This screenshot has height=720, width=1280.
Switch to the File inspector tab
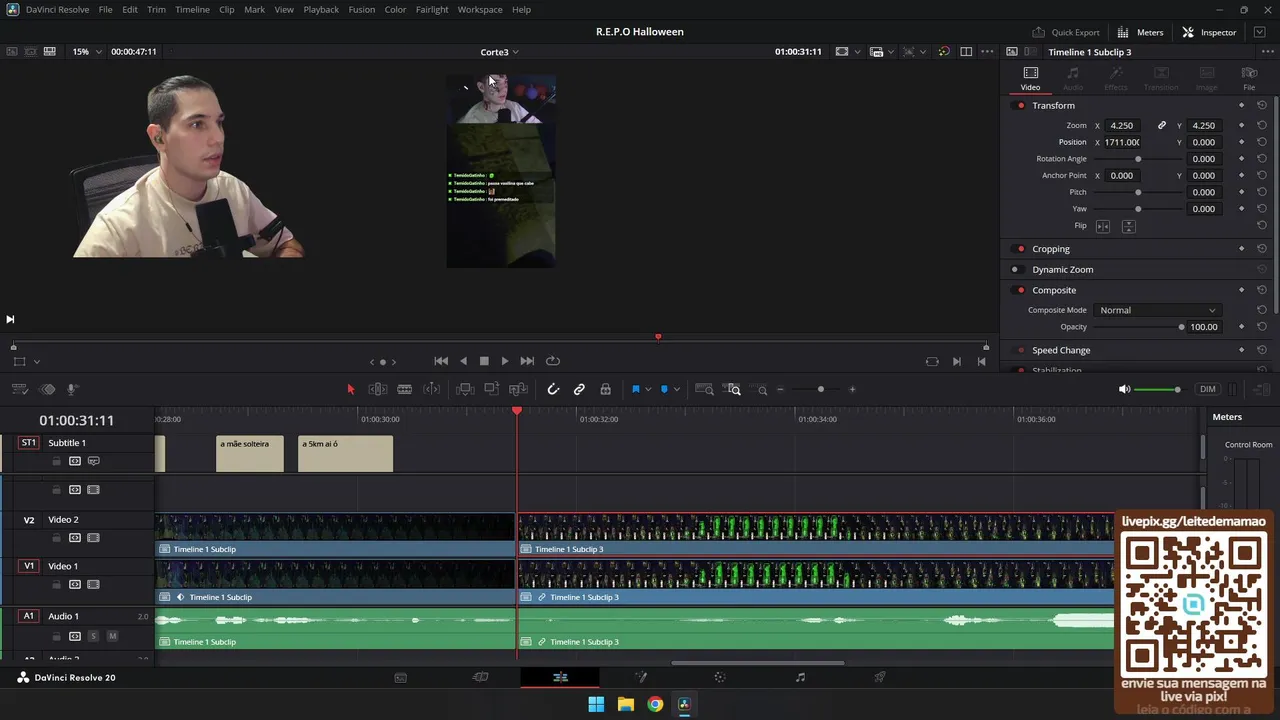click(1249, 78)
